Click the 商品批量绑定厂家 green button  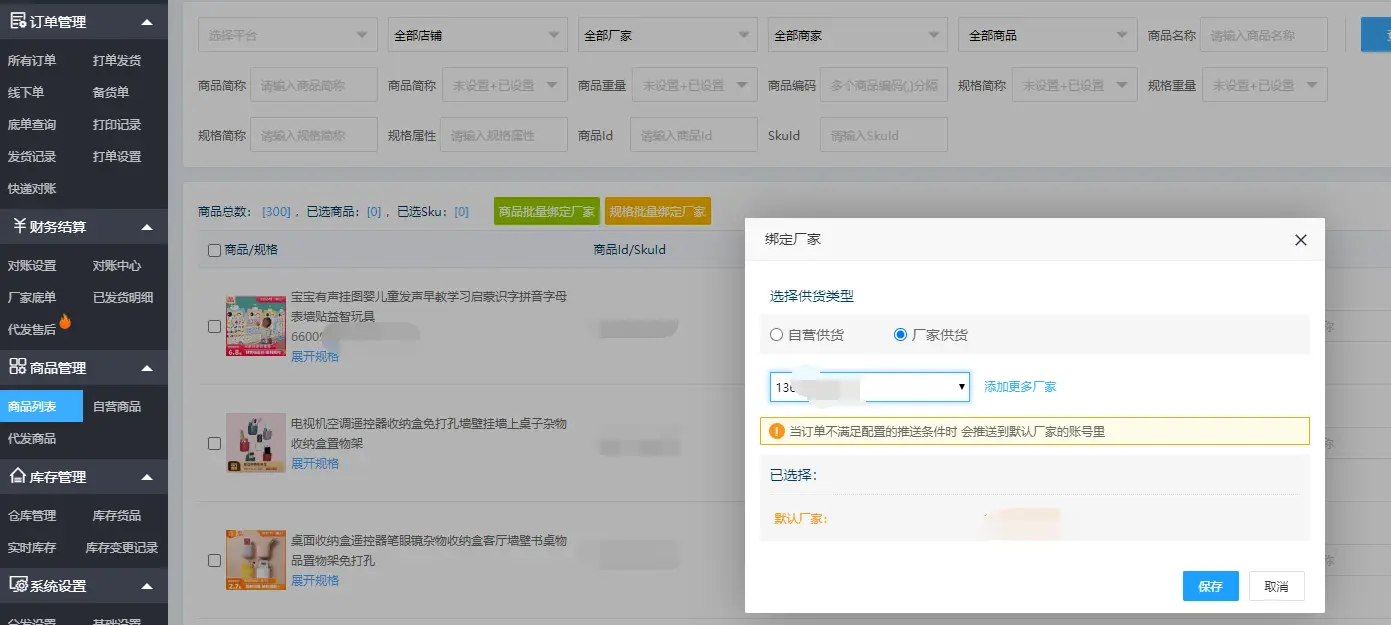[x=546, y=211]
